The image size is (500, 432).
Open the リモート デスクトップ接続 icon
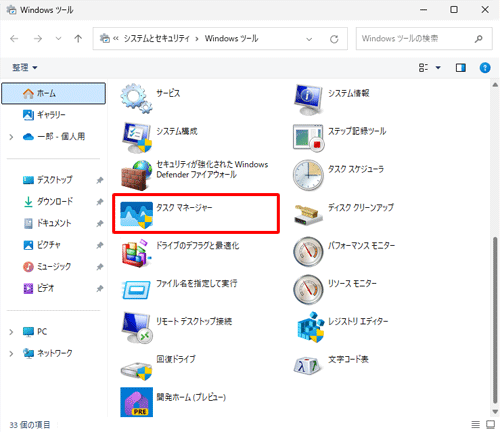tap(136, 328)
